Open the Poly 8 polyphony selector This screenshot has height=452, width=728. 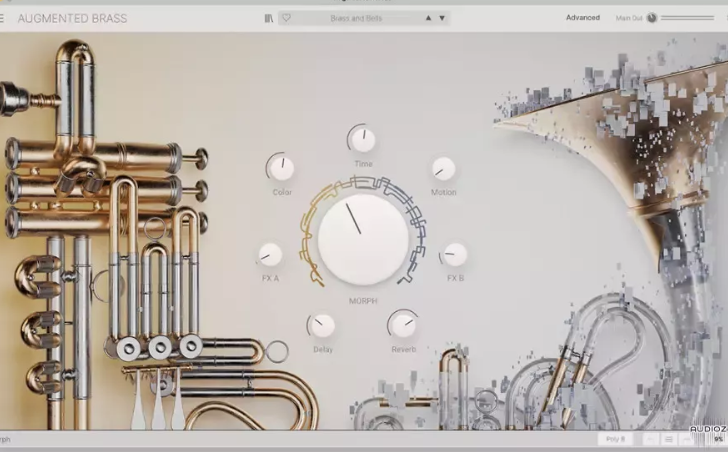(616, 439)
